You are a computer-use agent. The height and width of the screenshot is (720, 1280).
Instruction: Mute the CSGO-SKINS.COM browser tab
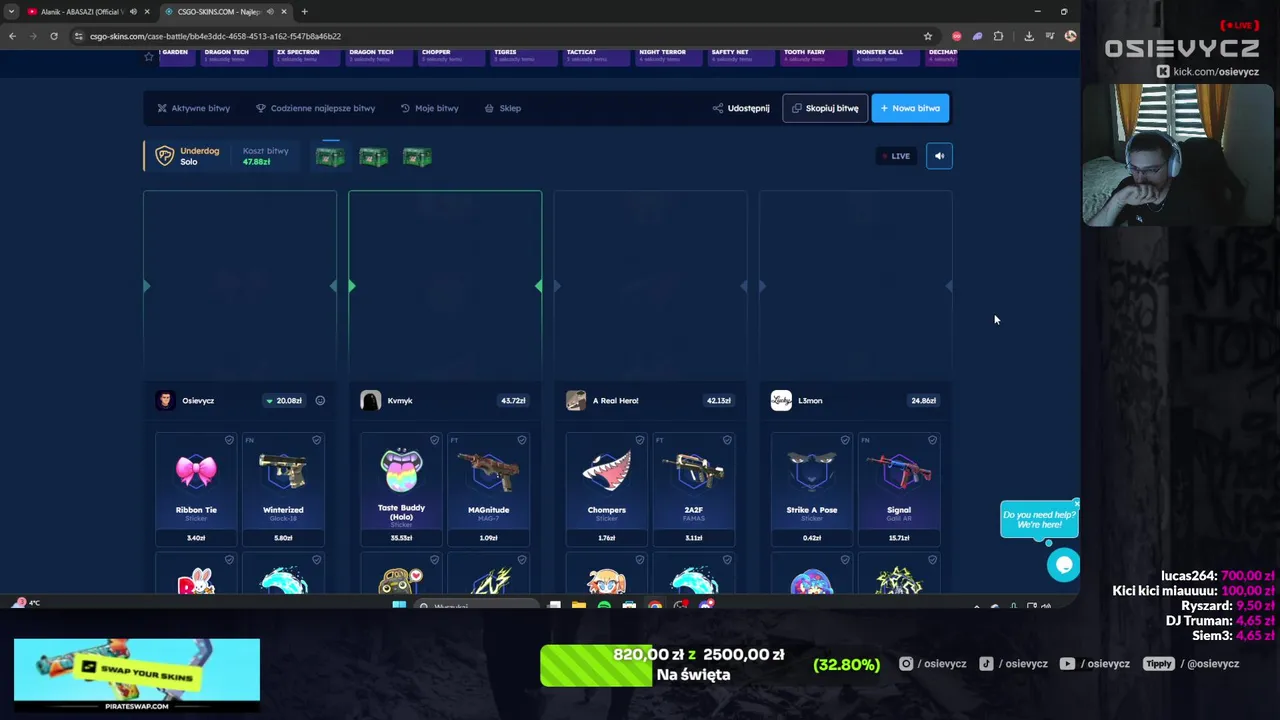(270, 12)
